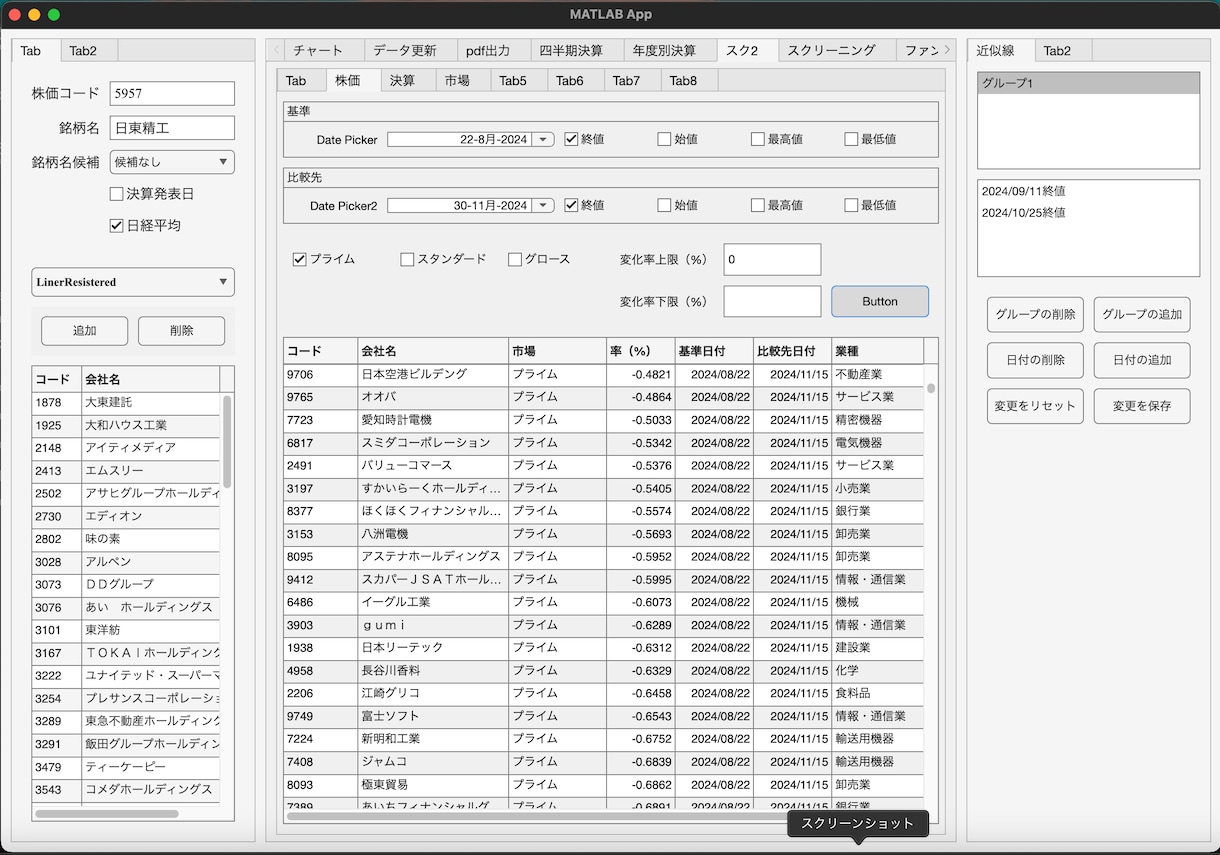This screenshot has width=1220, height=855.
Task: Enable the グロース market checkbox
Action: click(515, 259)
